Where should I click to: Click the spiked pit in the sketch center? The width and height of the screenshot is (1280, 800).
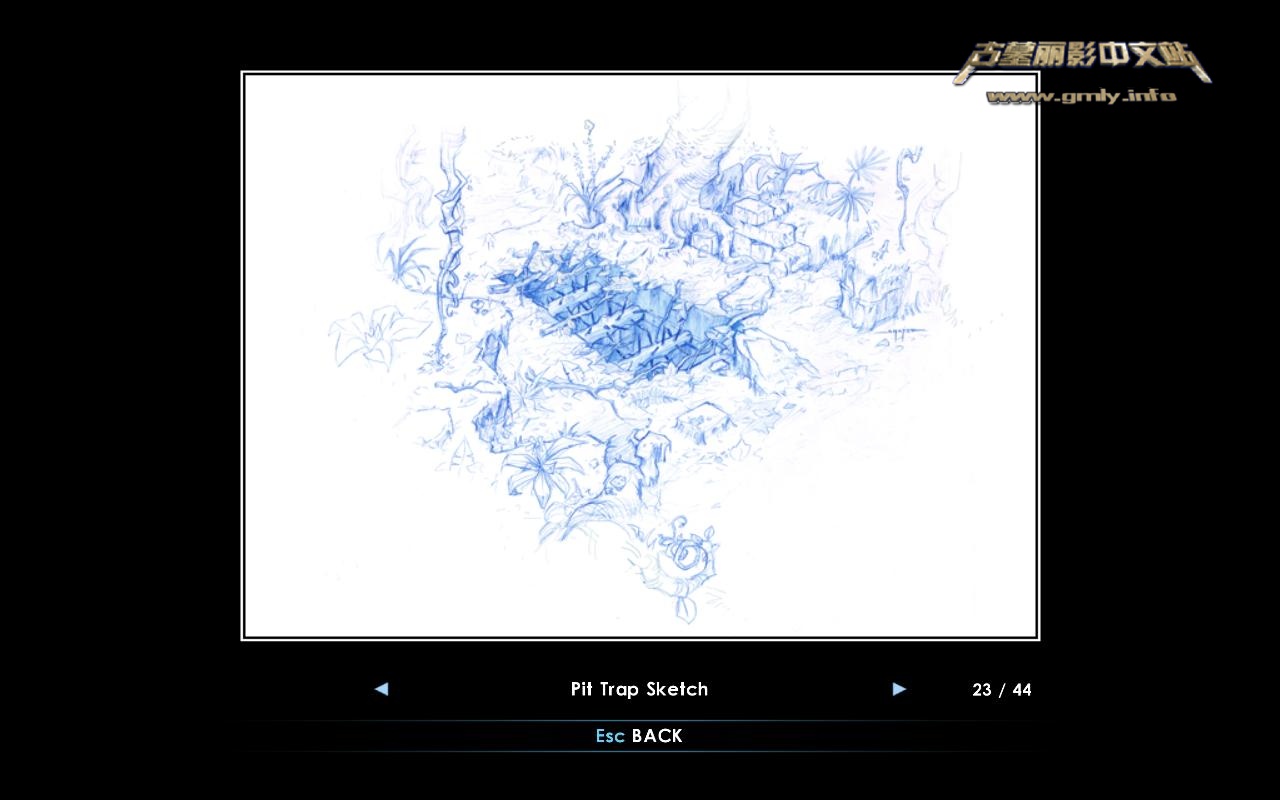(x=620, y=315)
